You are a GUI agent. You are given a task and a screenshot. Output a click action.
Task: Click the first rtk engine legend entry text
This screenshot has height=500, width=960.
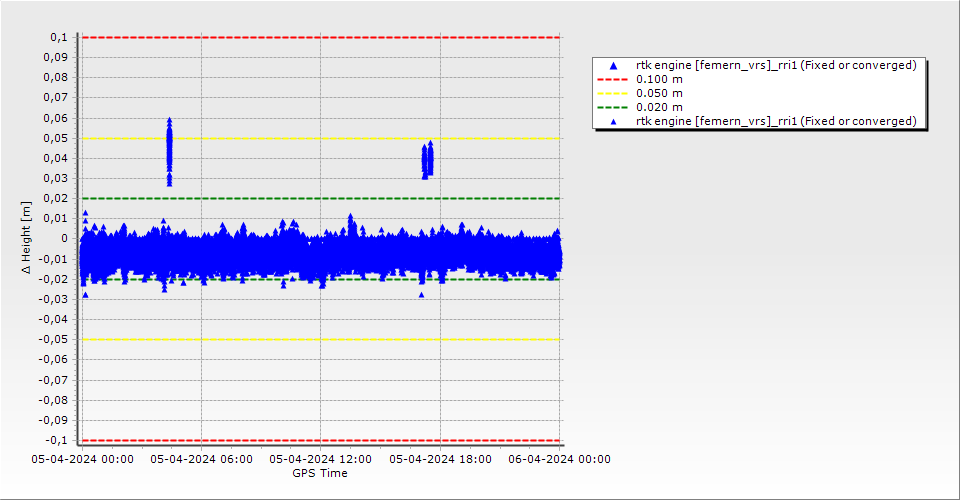coord(776,65)
